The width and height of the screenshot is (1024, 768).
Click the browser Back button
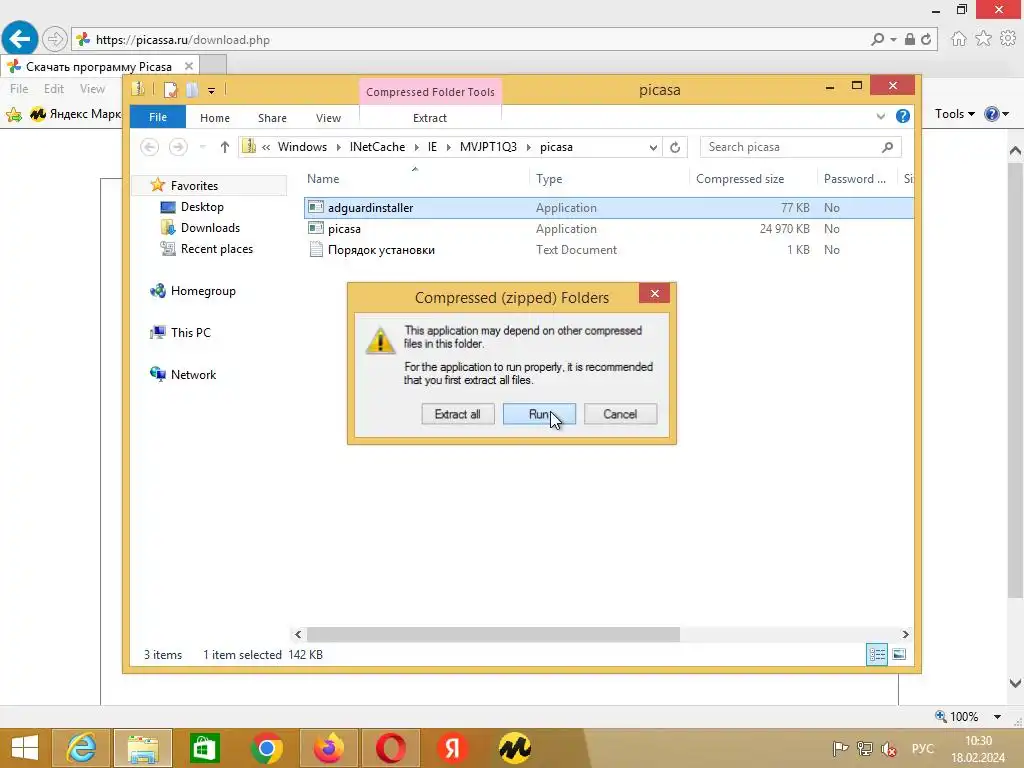click(x=20, y=39)
